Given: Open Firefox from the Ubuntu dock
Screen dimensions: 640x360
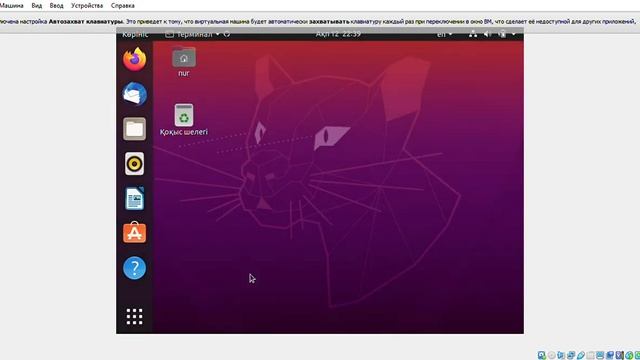Looking at the screenshot, I should 135,59.
